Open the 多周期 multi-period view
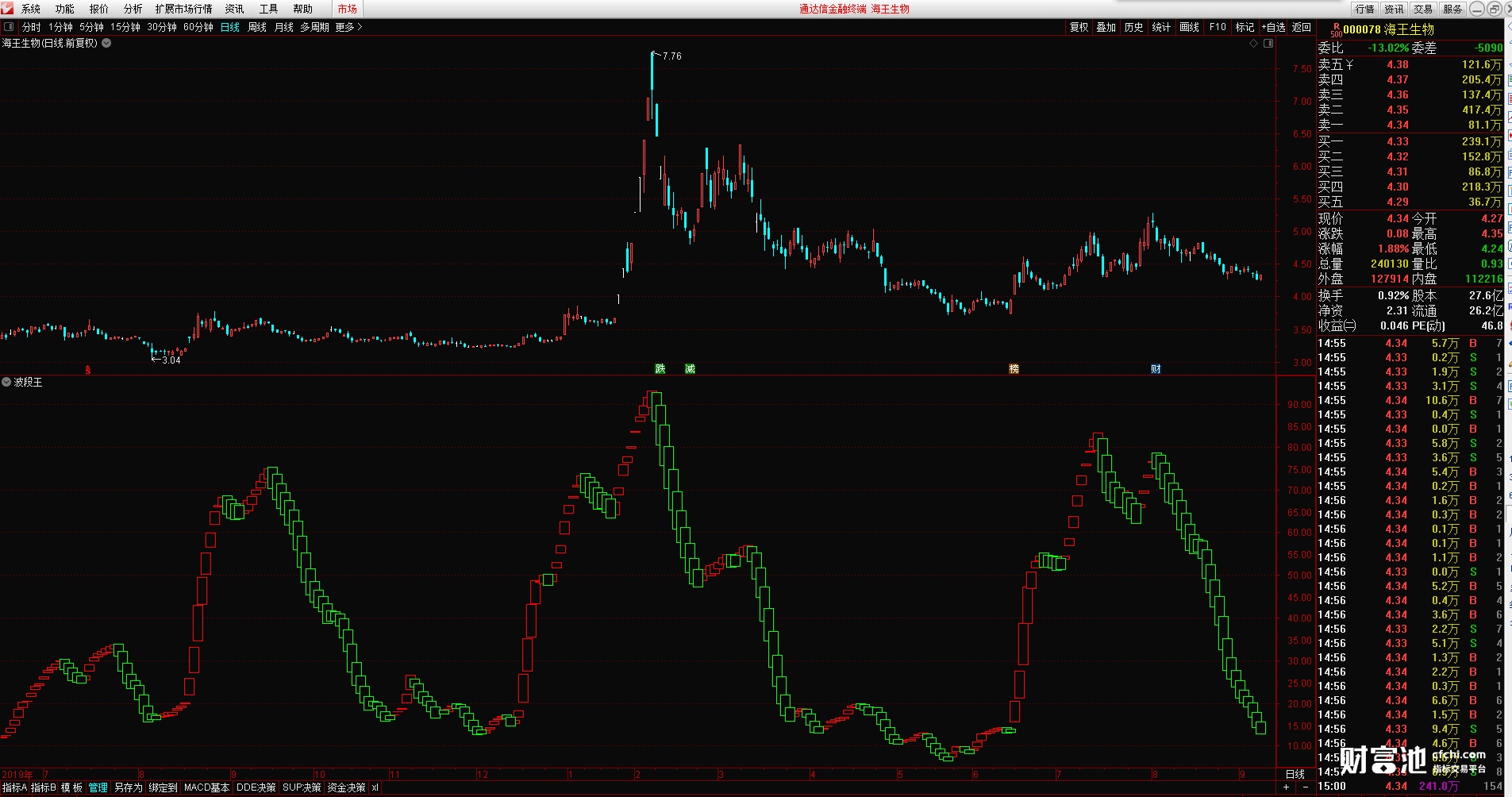This screenshot has height=797, width=1512. pyautogui.click(x=314, y=27)
